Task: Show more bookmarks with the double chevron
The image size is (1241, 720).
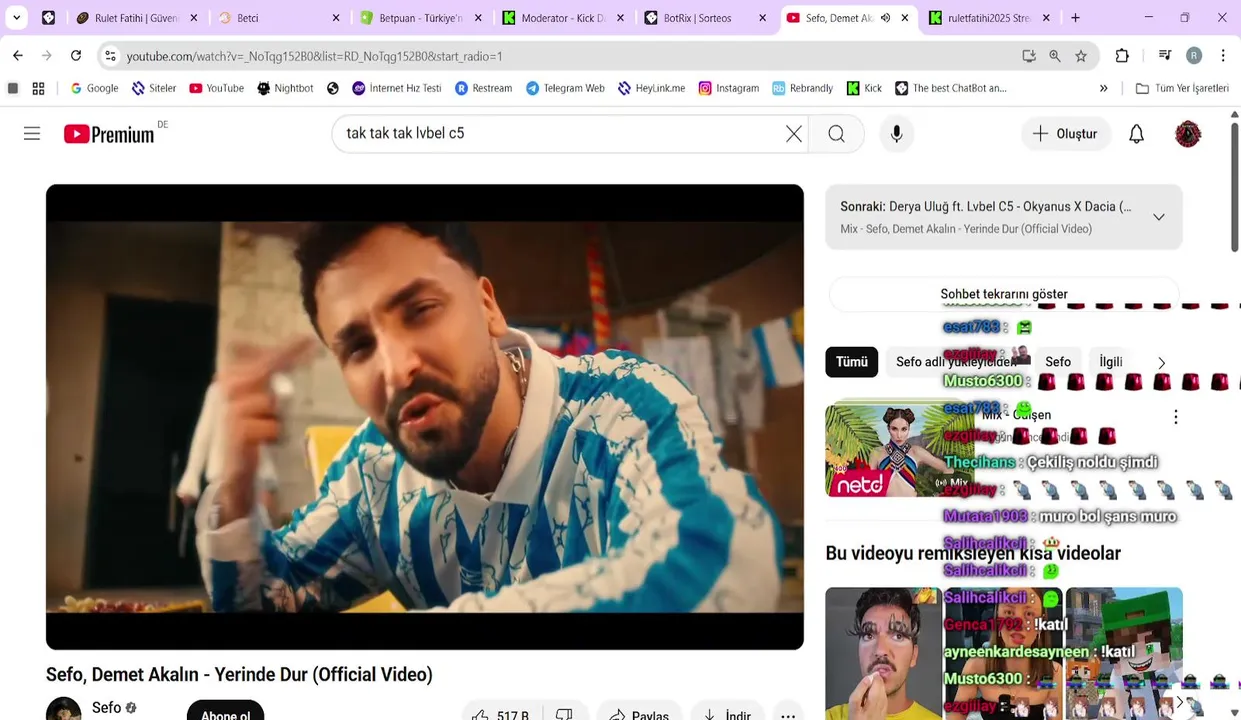Action: (x=1103, y=88)
